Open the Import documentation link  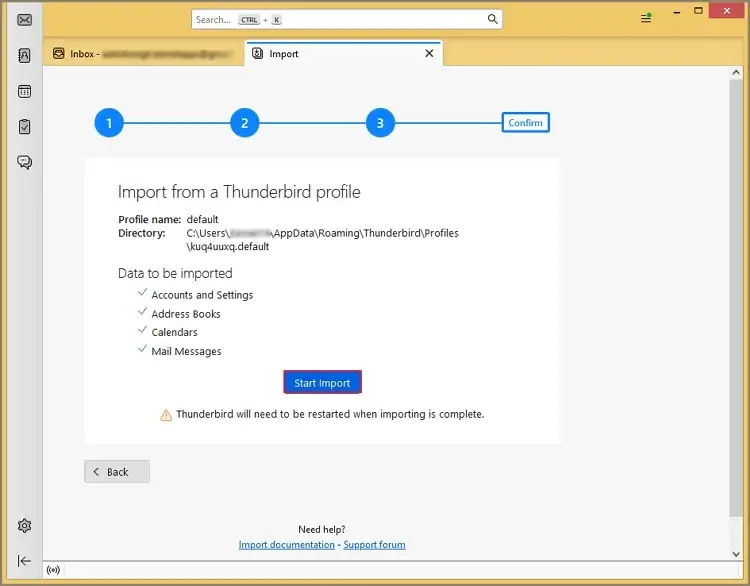point(287,545)
